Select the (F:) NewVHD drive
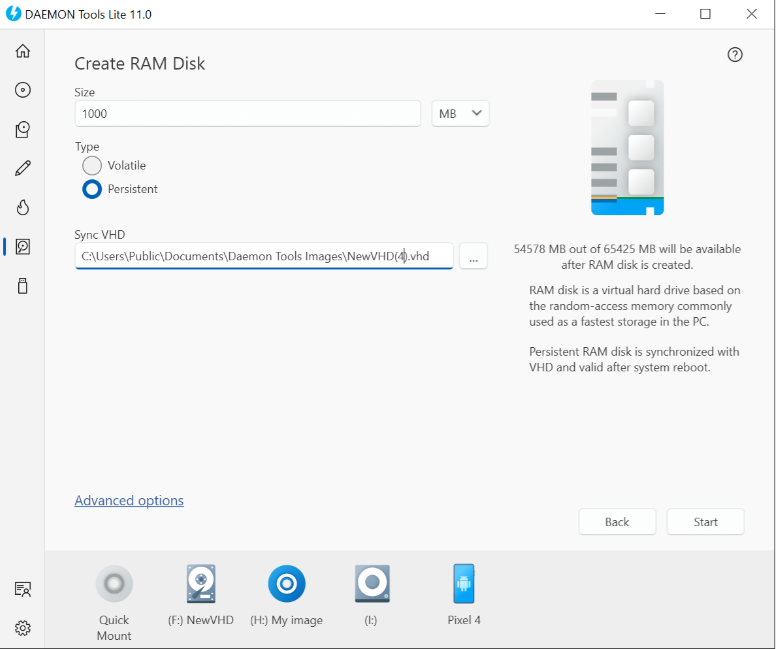The width and height of the screenshot is (776, 649). click(201, 584)
